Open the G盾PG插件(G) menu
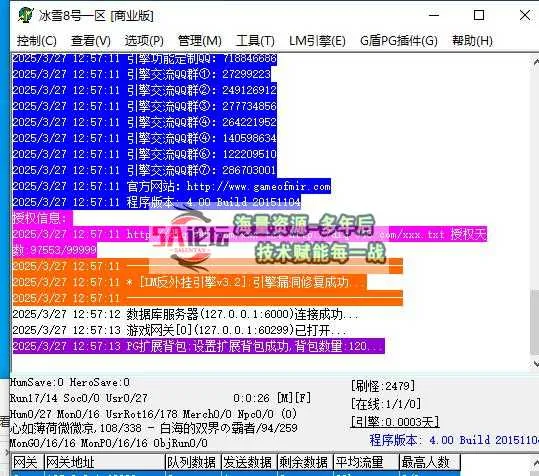 [x=399, y=41]
